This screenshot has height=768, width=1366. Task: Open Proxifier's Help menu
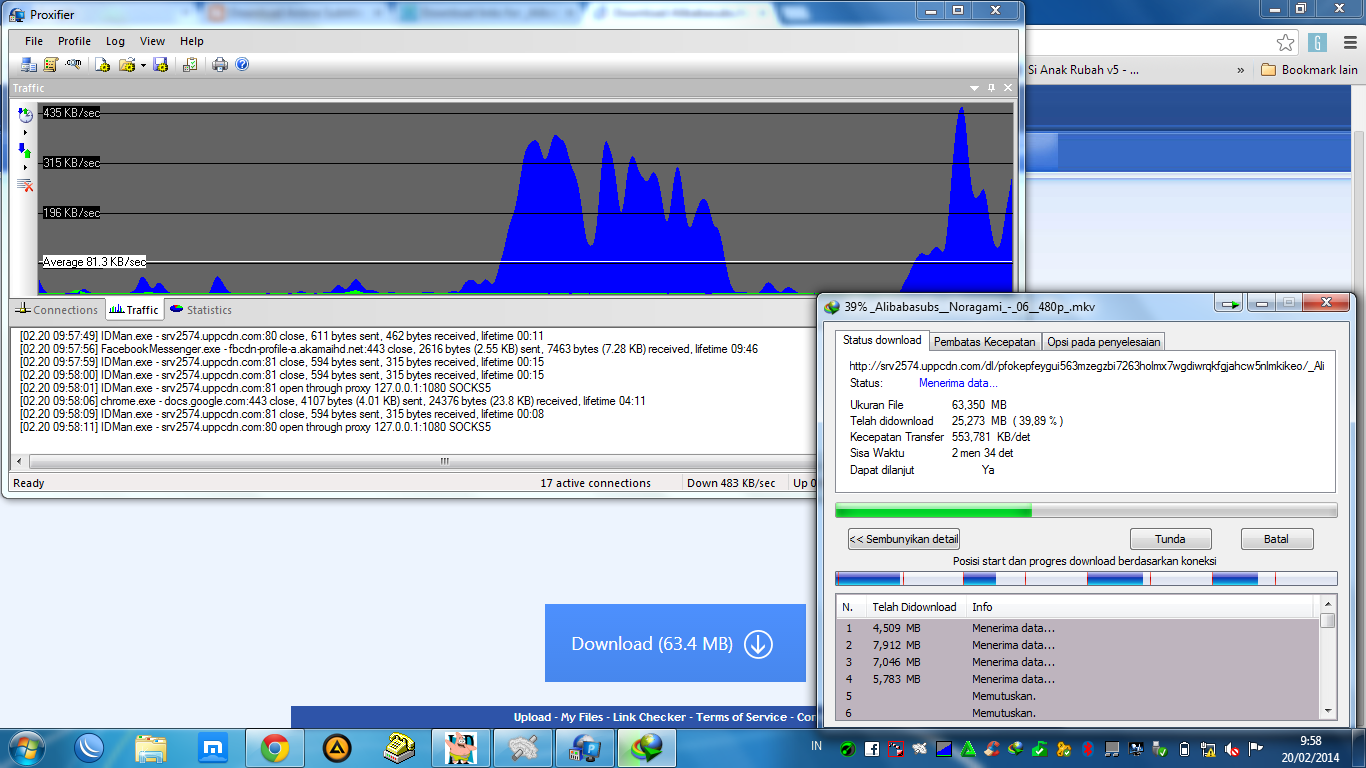pos(192,41)
